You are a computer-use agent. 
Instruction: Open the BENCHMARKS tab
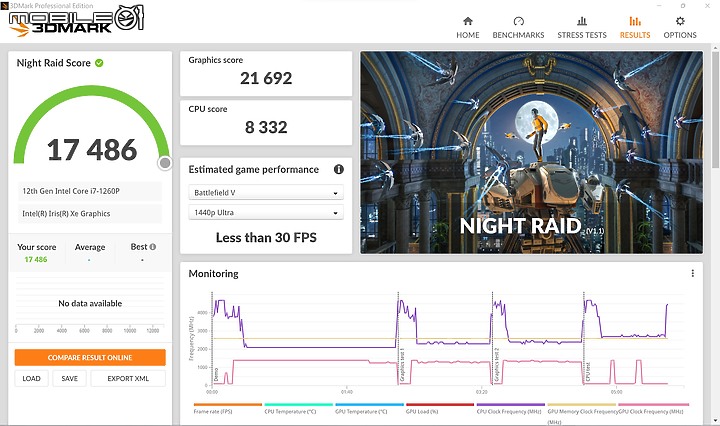click(518, 28)
